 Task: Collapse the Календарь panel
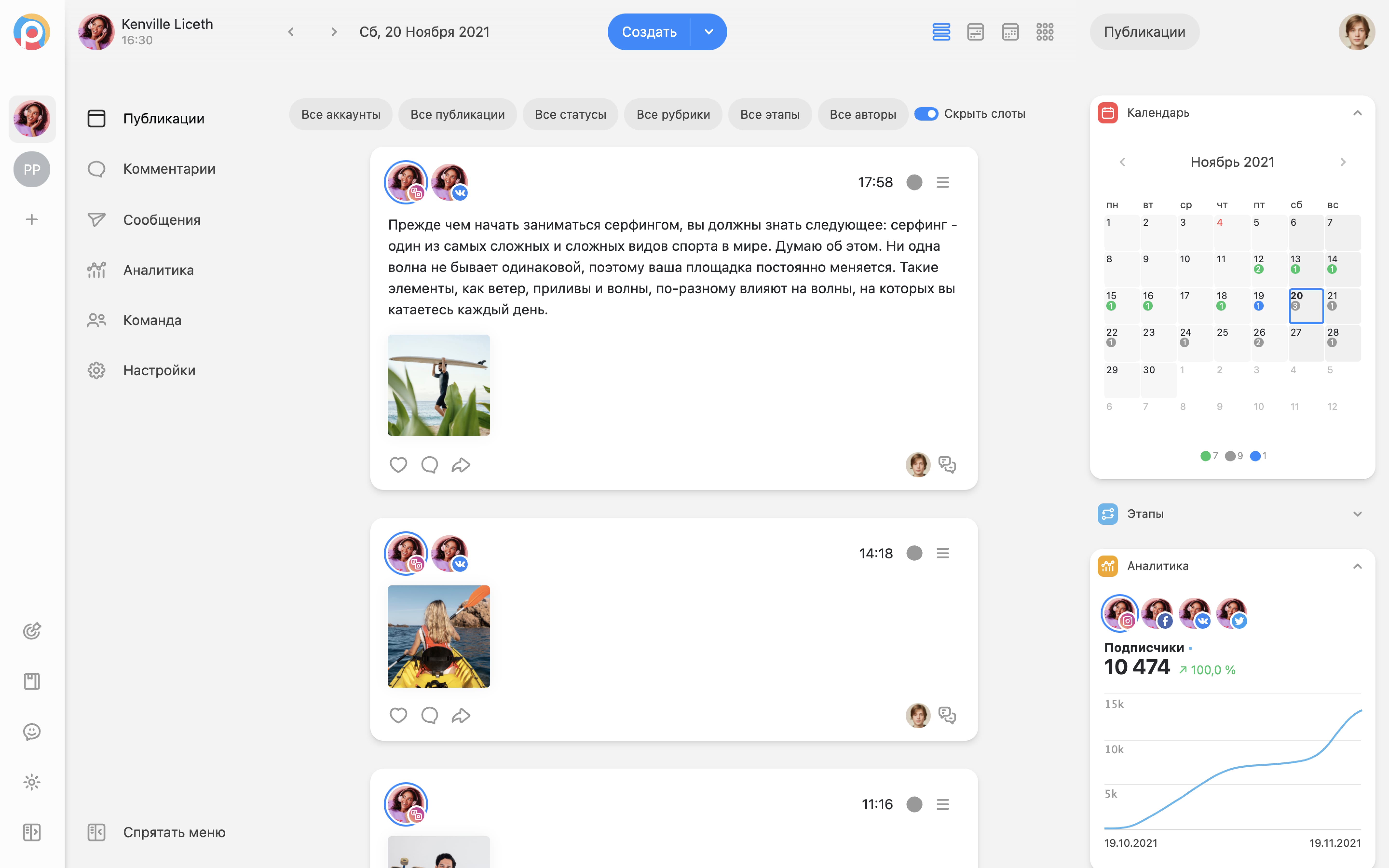click(1357, 113)
